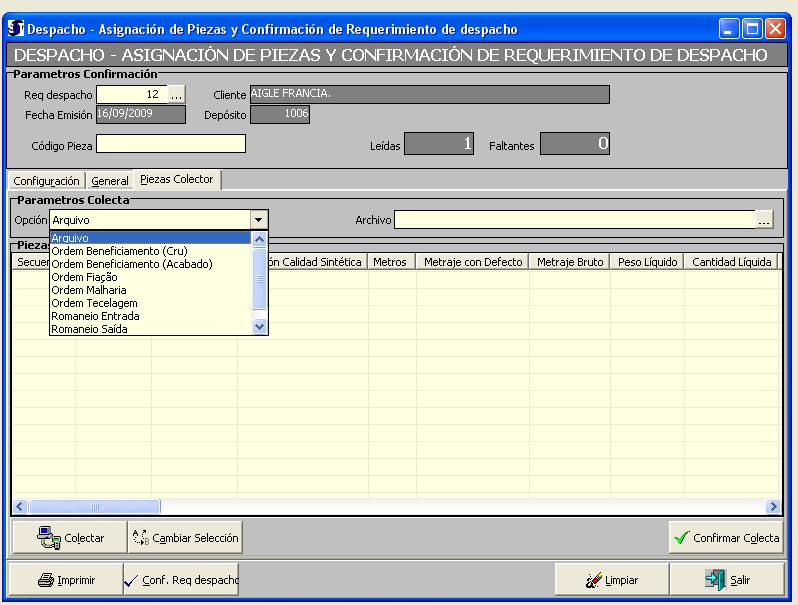
Task: Click the Colectar button with computer icon
Action: (x=70, y=538)
